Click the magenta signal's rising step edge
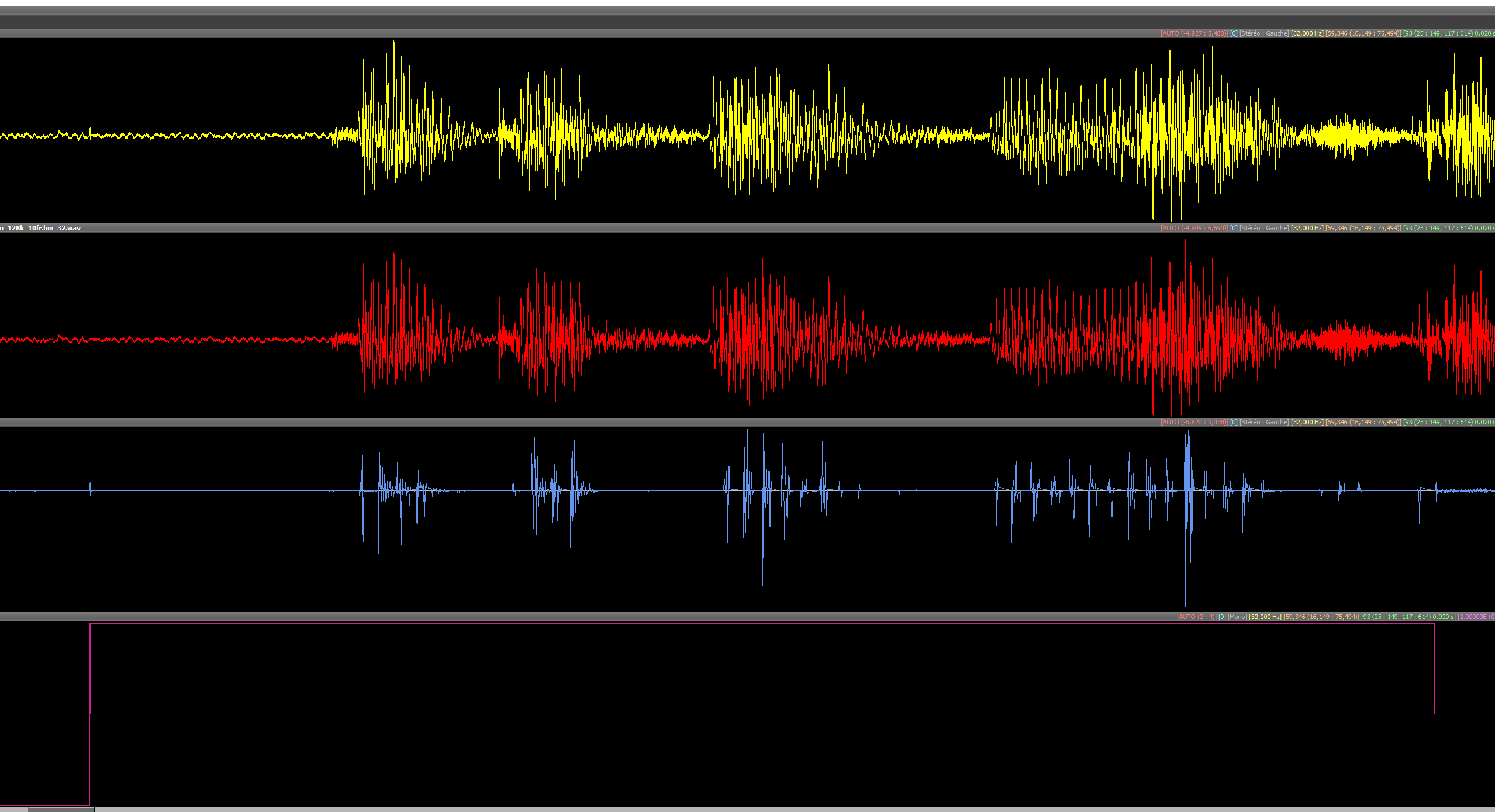 [x=90, y=713]
